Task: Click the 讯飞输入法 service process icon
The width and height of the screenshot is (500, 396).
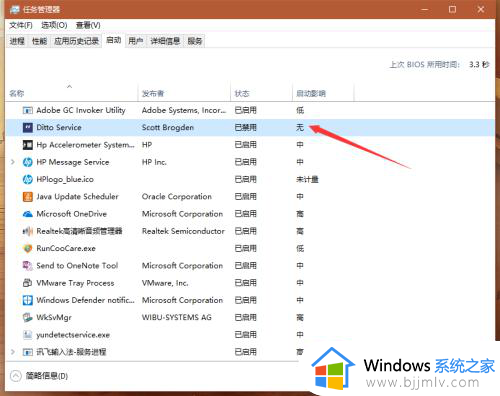Action: (x=27, y=352)
